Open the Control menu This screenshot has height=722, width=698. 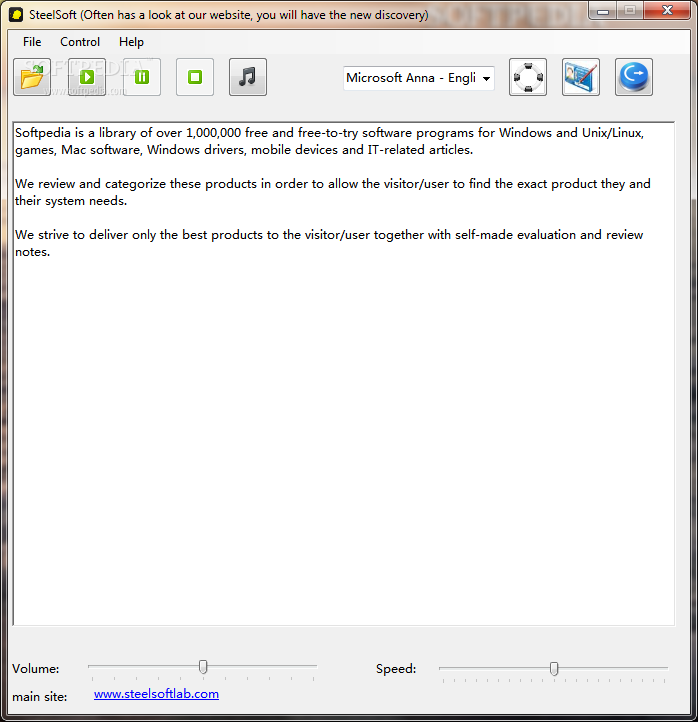coord(80,42)
